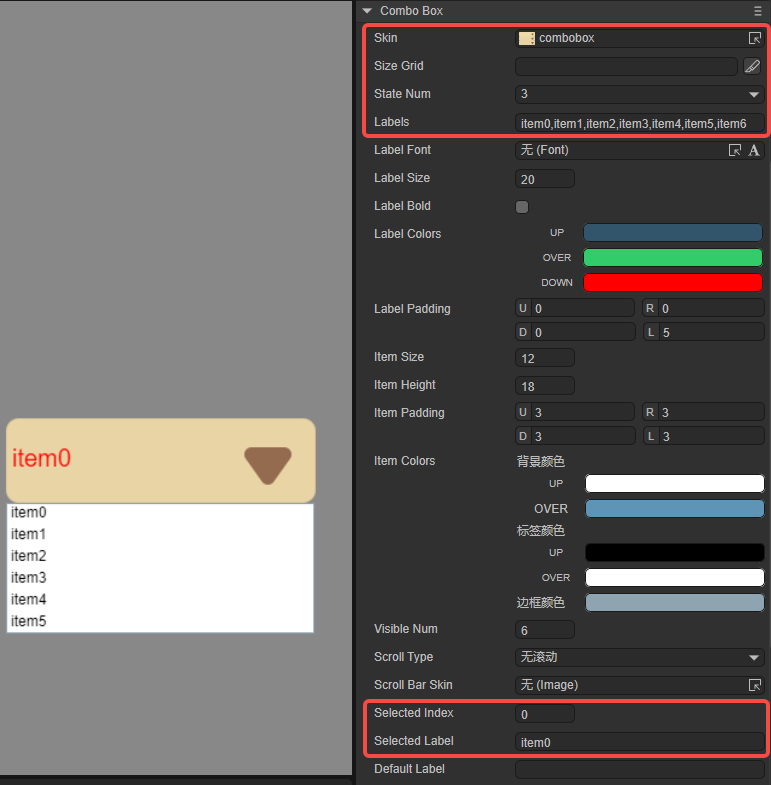Select item5 in the preview list
Image resolution: width=771 pixels, height=785 pixels.
pyautogui.click(x=29, y=622)
